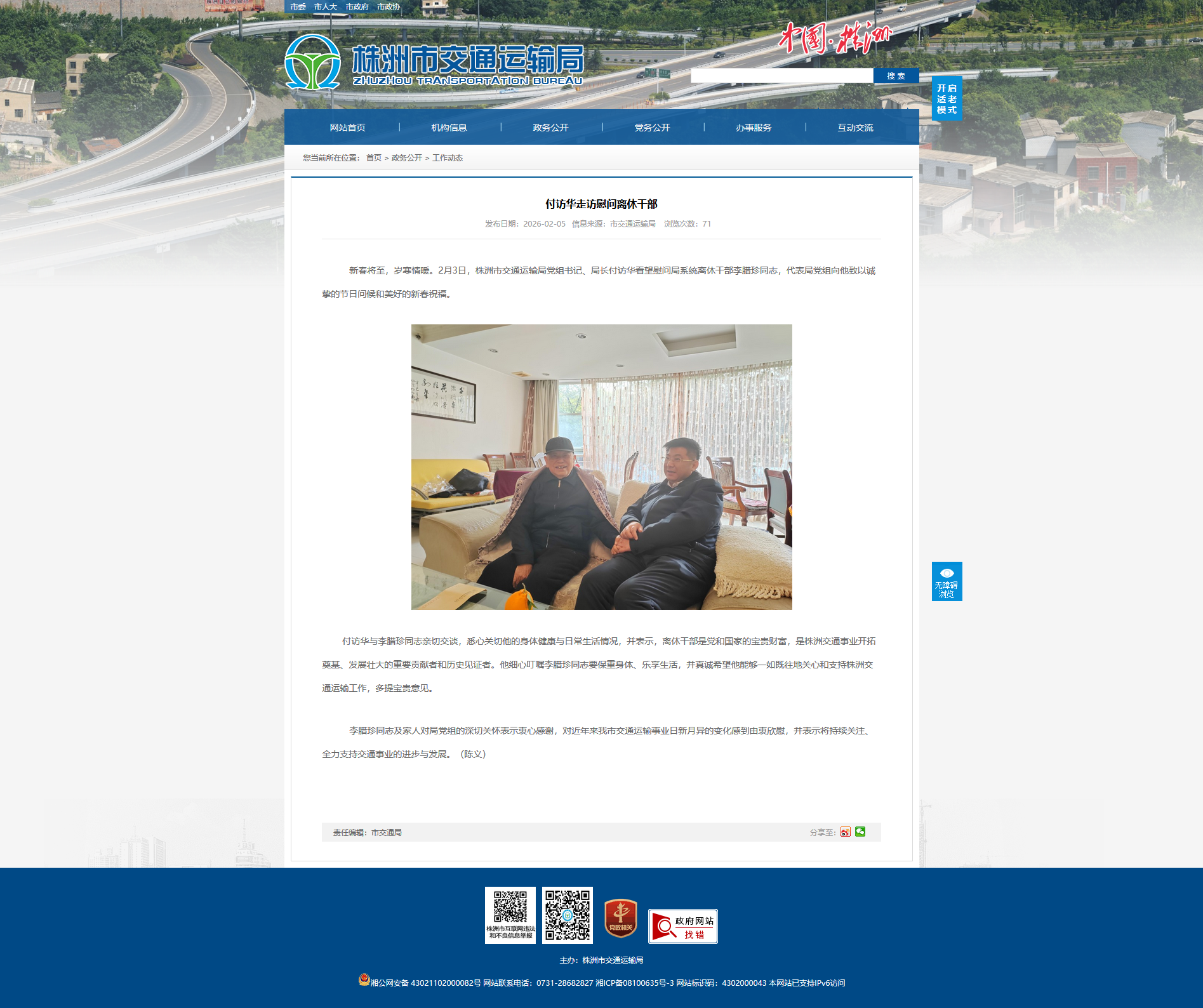Share article via WeChat icon

point(860,832)
